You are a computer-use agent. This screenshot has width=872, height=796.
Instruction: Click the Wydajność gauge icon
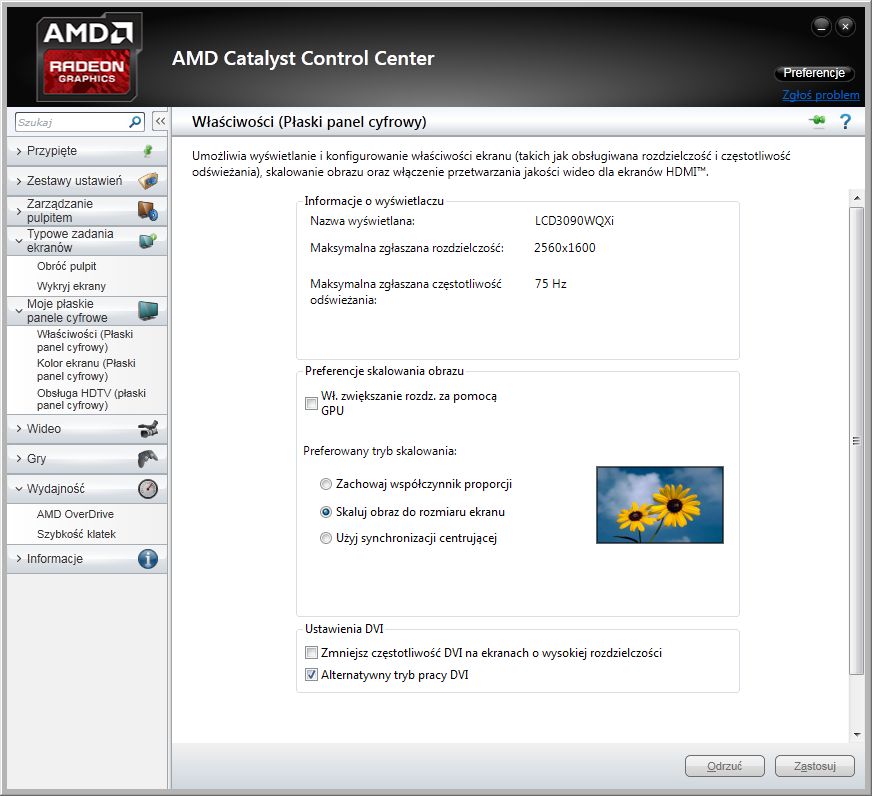point(148,489)
